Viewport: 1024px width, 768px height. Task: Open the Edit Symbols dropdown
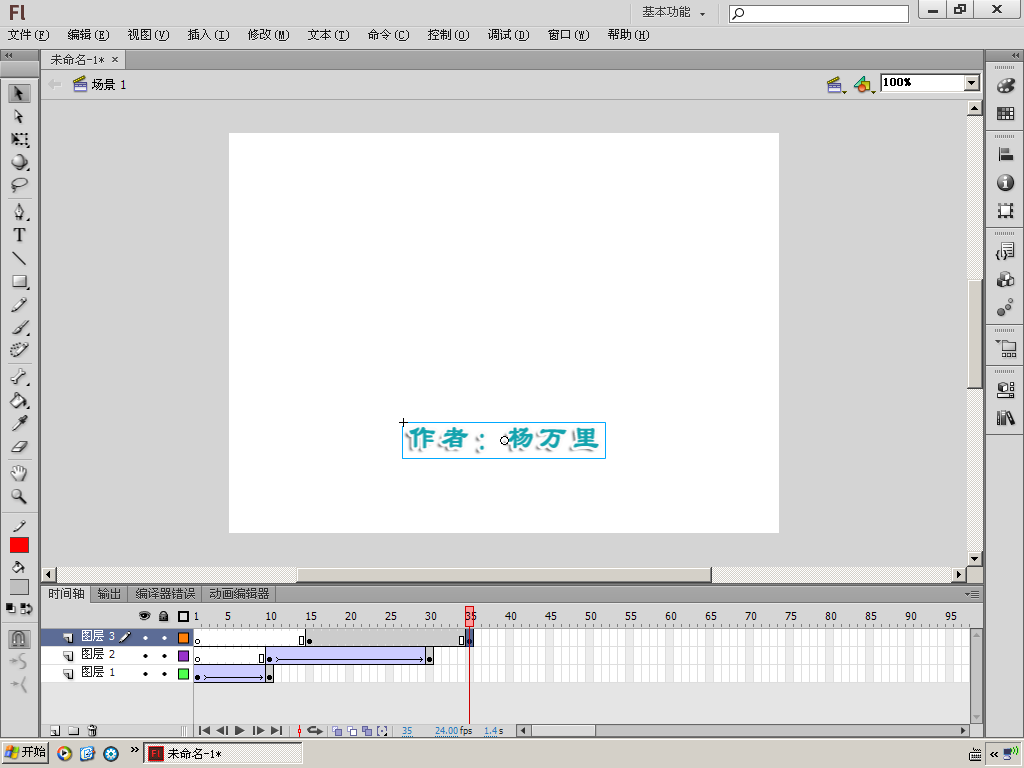point(864,84)
